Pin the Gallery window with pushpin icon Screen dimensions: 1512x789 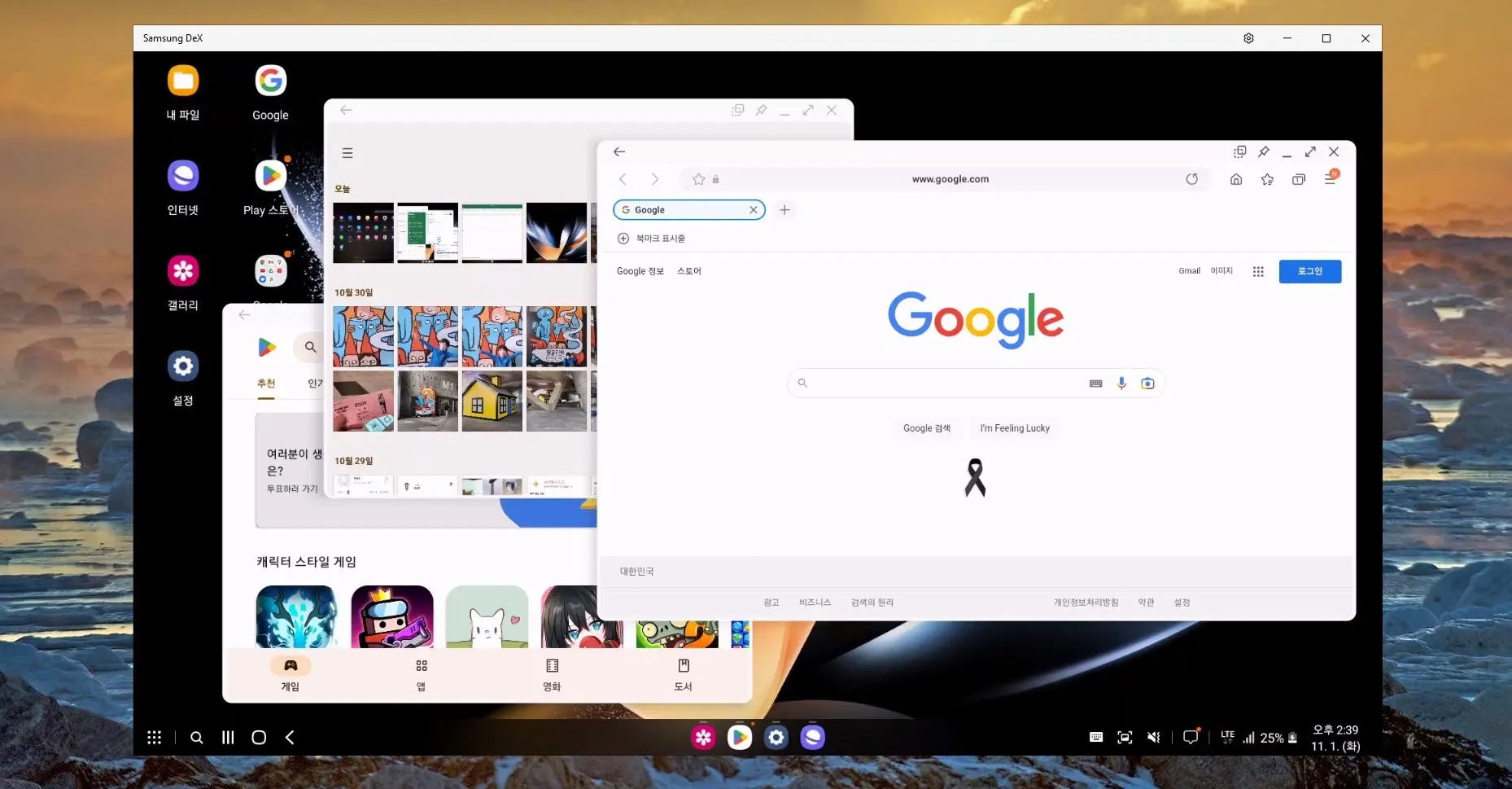click(761, 110)
